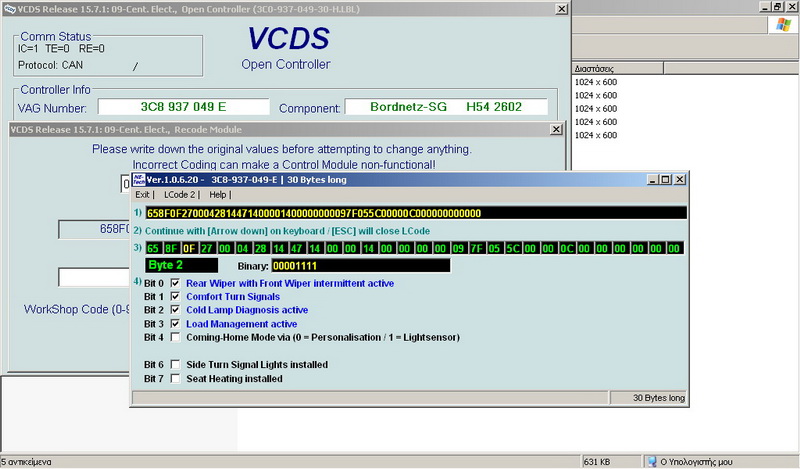The image size is (800, 469).
Task: Disable Bit 3 Load Management active
Action: coord(175,324)
